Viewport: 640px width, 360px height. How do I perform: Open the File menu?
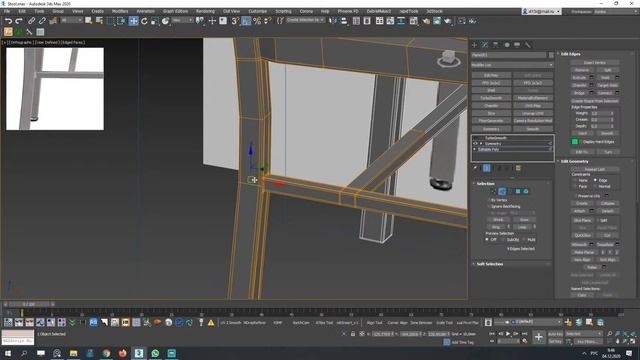pyautogui.click(x=7, y=11)
